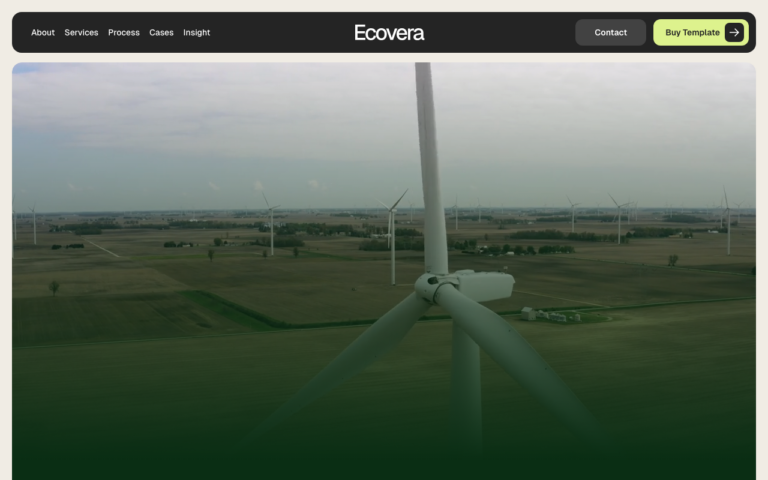Visit the Insight nav link
768x480 pixels.
coord(196,32)
